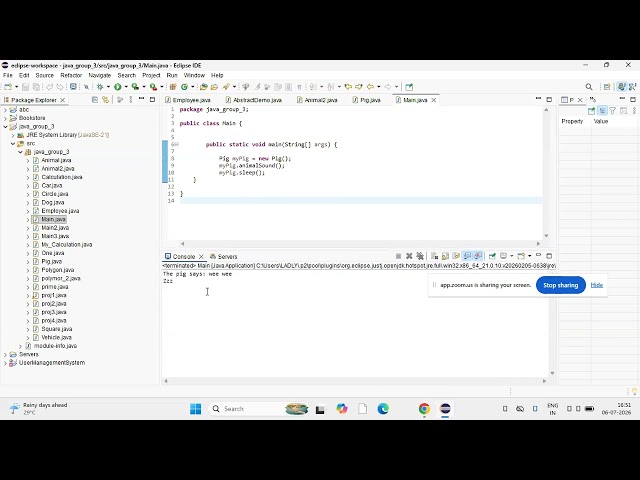Screen dimensions: 640x480
Task: Open the File menu
Action: pyautogui.click(x=8, y=75)
